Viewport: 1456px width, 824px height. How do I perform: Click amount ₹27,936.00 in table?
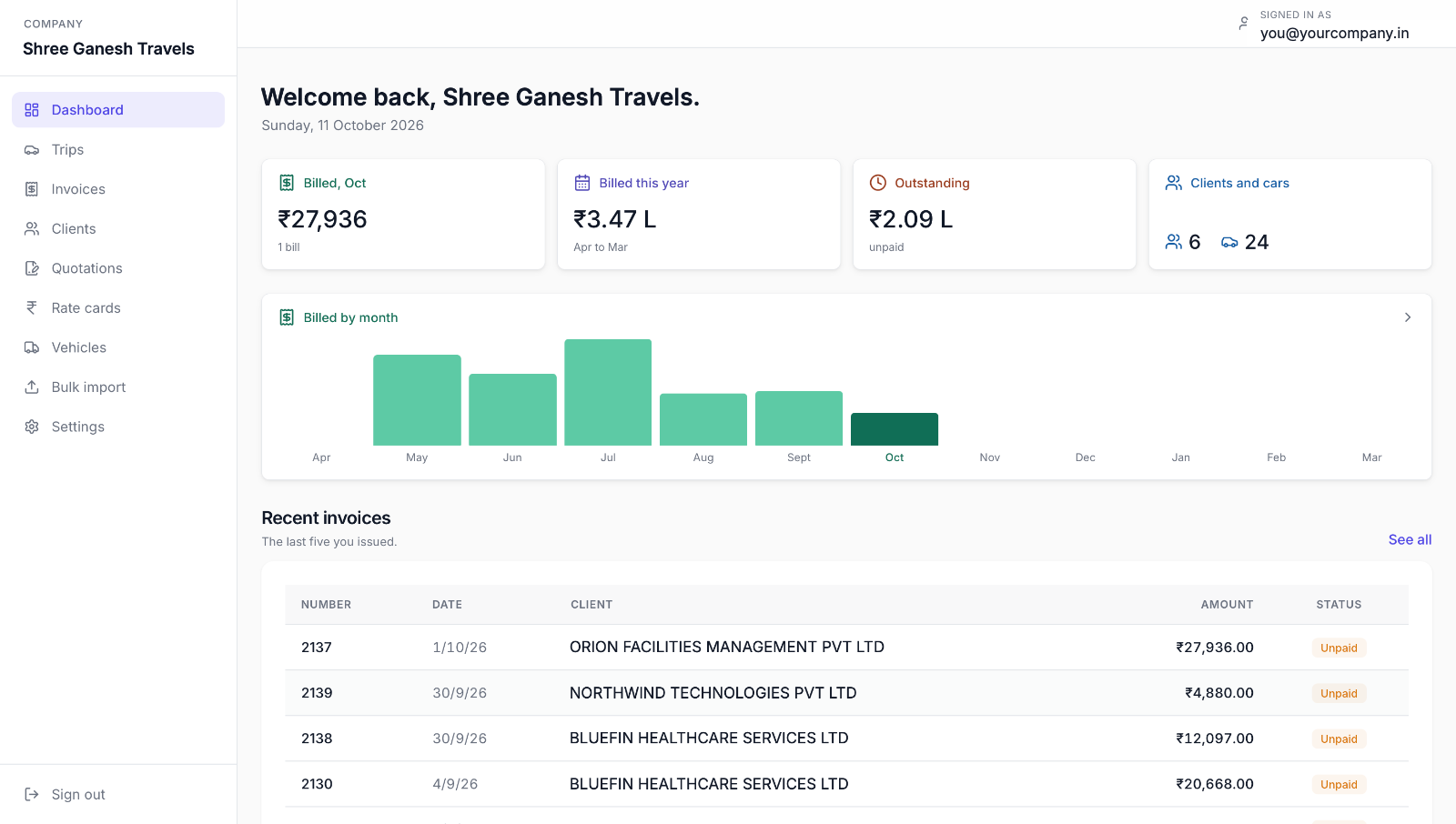coord(1215,648)
